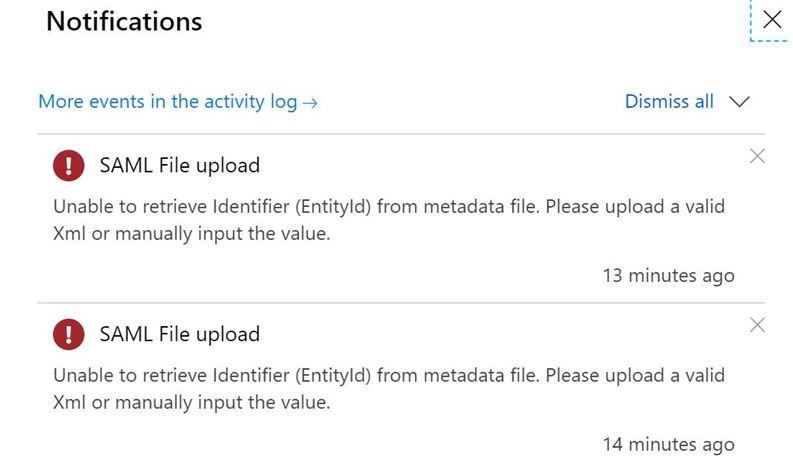Dismiss the 14 minutes ago SAML notification

[757, 325]
